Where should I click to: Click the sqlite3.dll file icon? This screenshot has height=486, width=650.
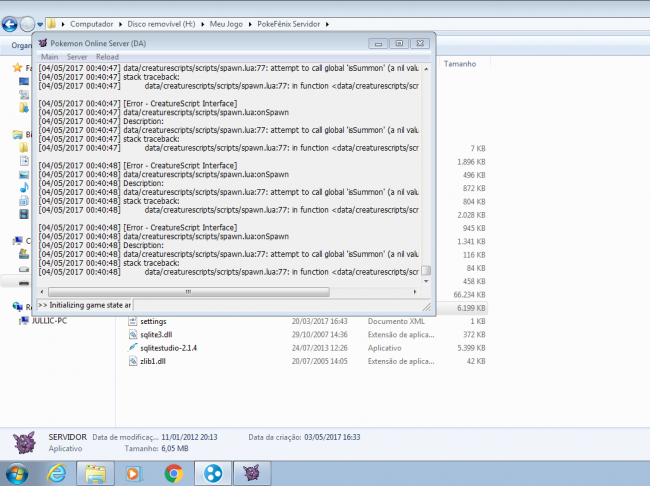pos(132,334)
